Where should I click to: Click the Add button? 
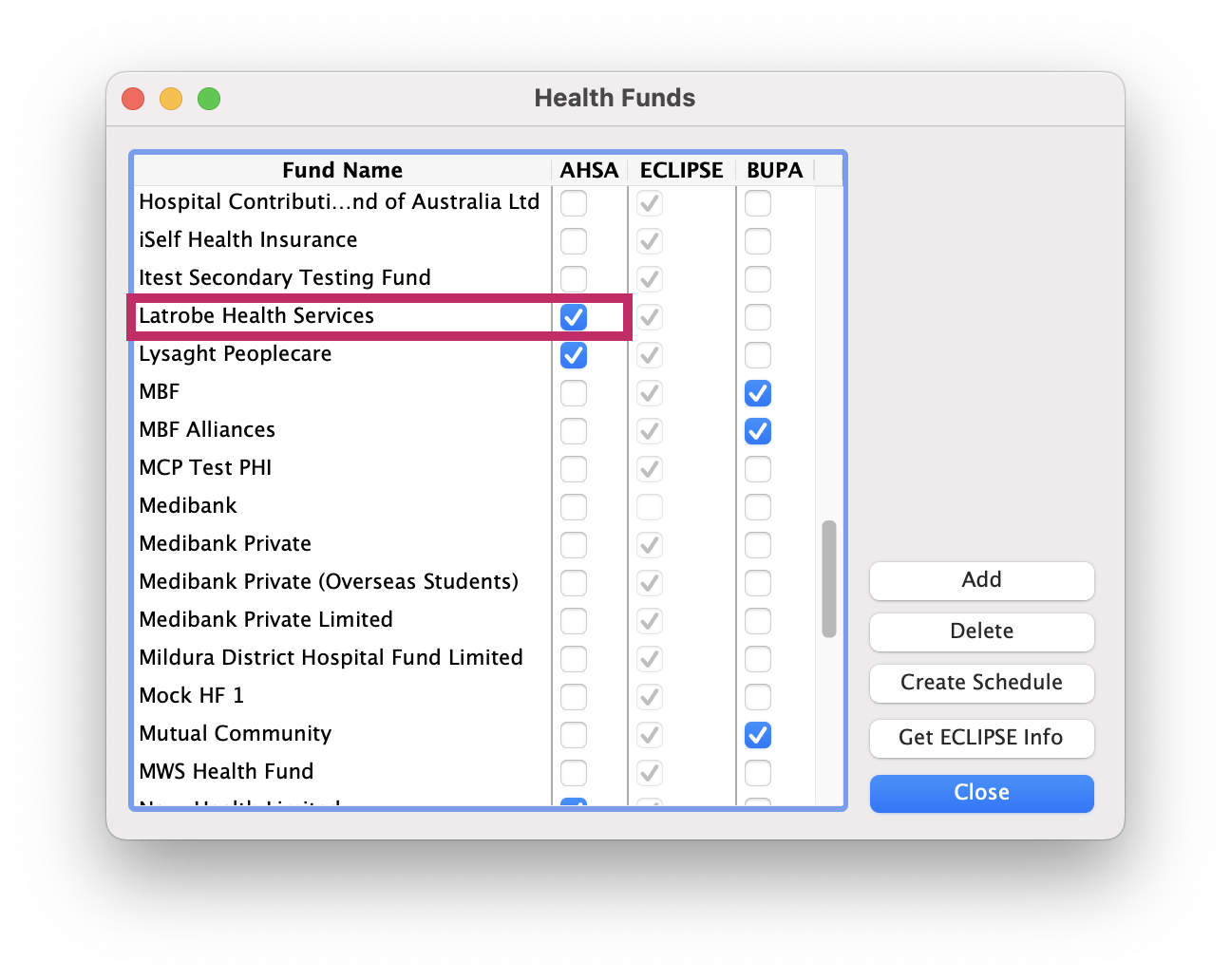coord(981,580)
